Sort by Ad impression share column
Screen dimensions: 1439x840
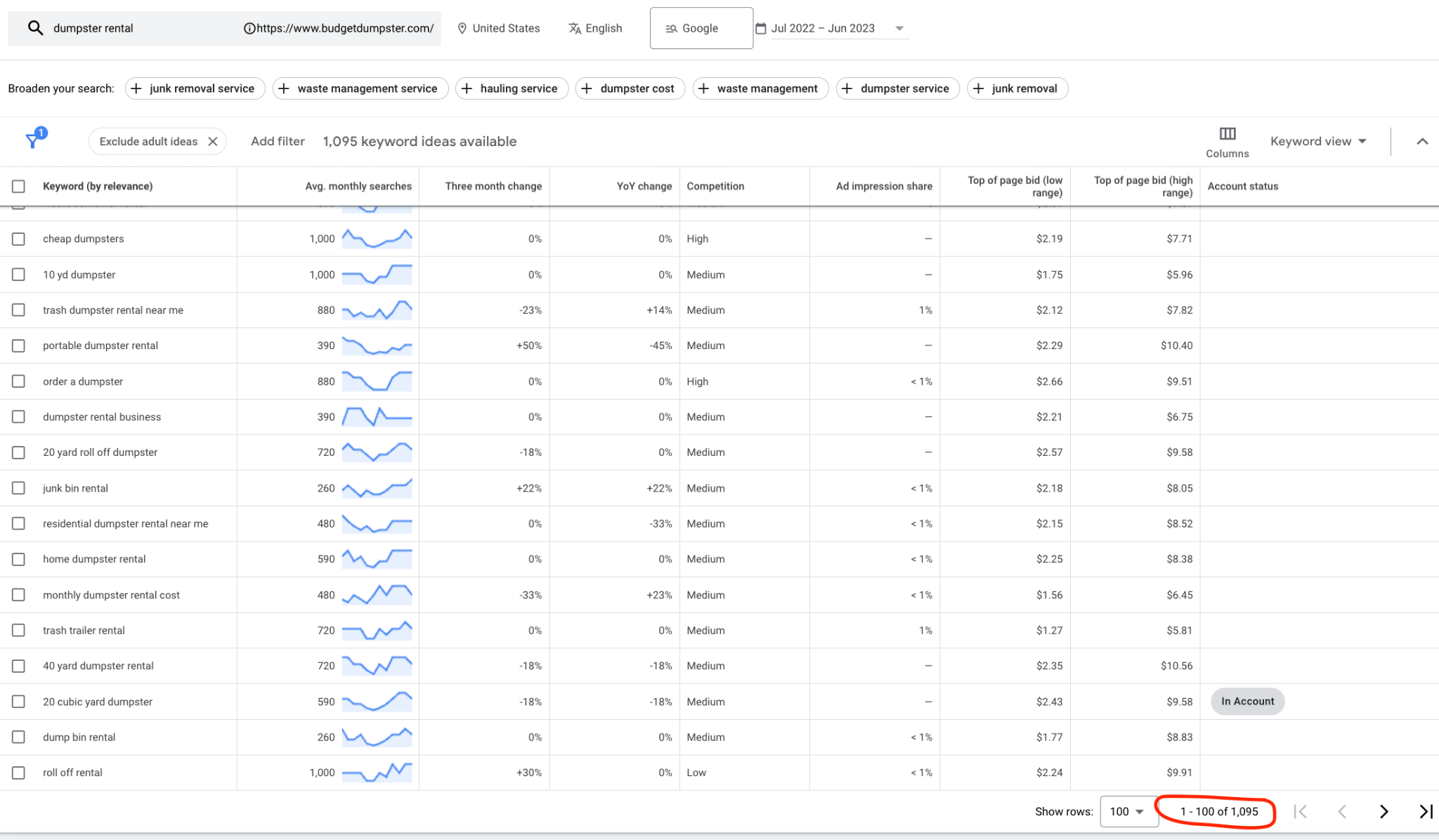pos(884,186)
